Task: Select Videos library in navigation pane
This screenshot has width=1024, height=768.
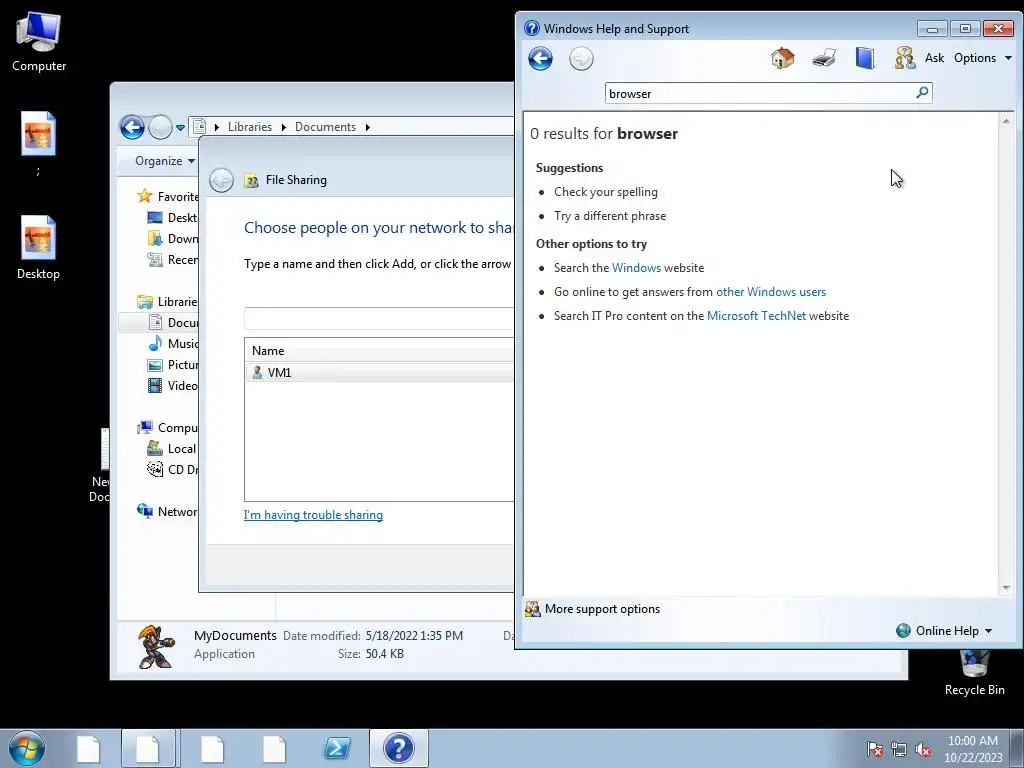Action: [172, 385]
